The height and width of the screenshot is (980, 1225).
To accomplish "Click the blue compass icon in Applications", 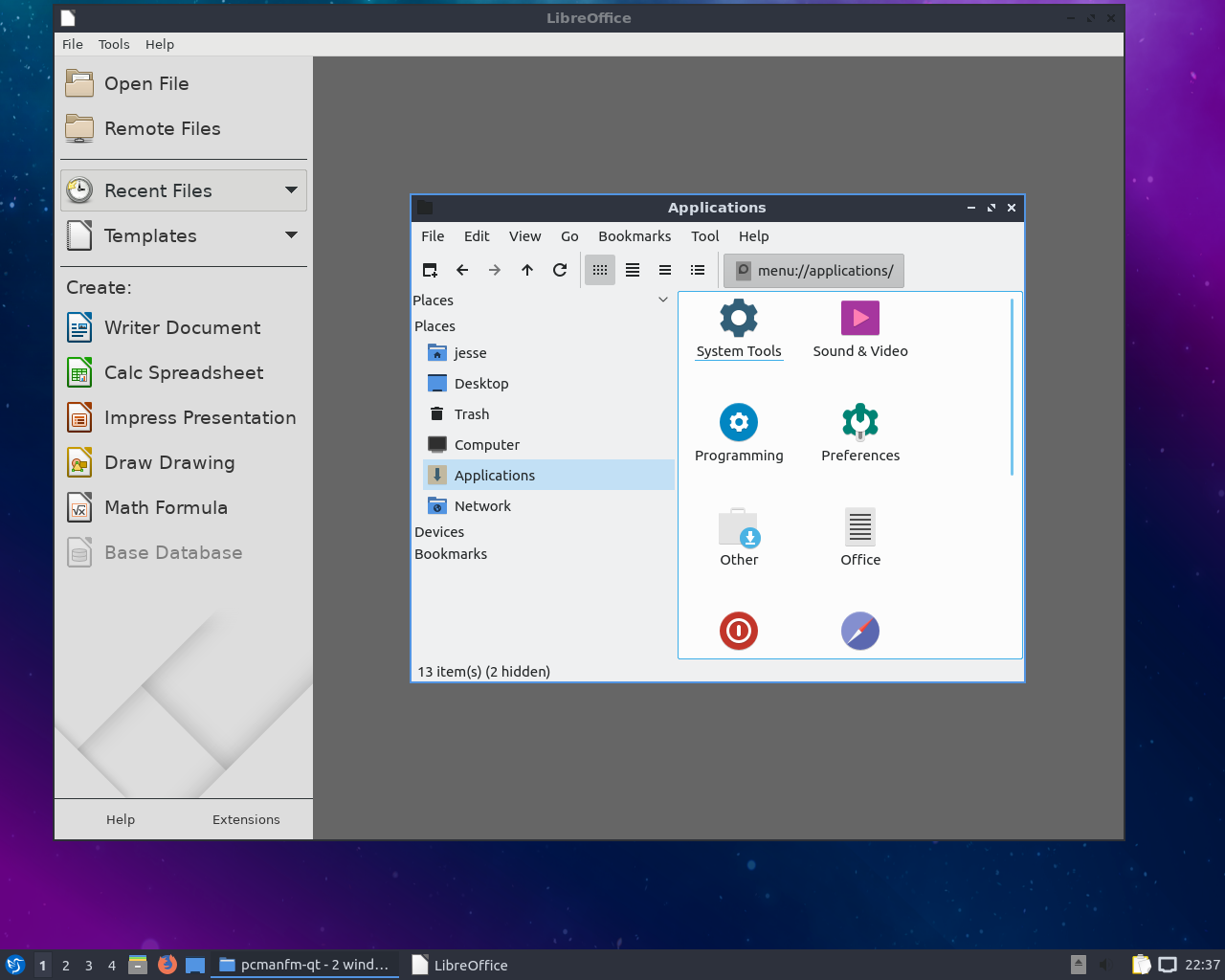I will point(860,631).
